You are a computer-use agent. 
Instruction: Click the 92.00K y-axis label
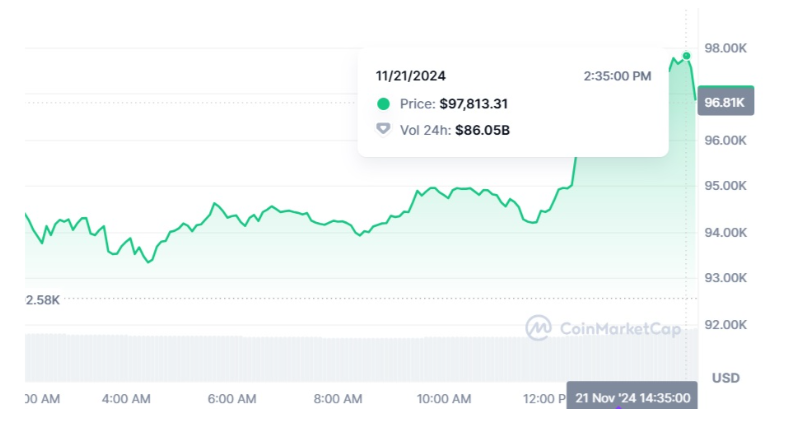click(x=726, y=324)
